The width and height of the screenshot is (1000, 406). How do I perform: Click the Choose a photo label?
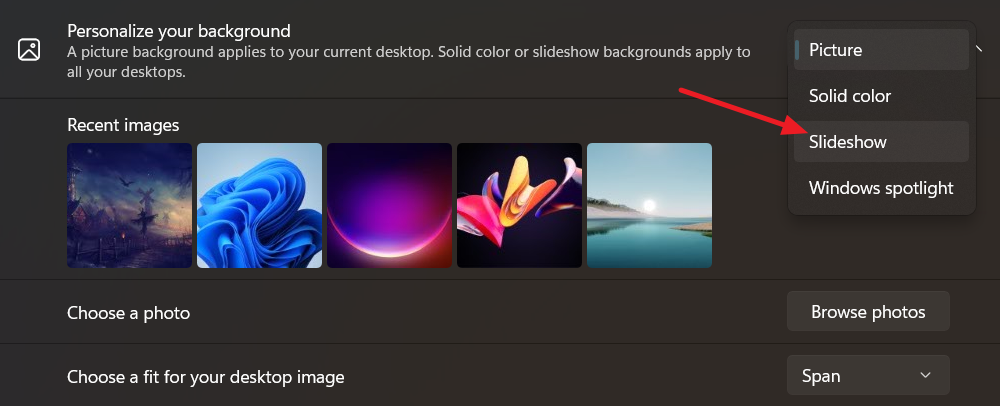pos(128,313)
